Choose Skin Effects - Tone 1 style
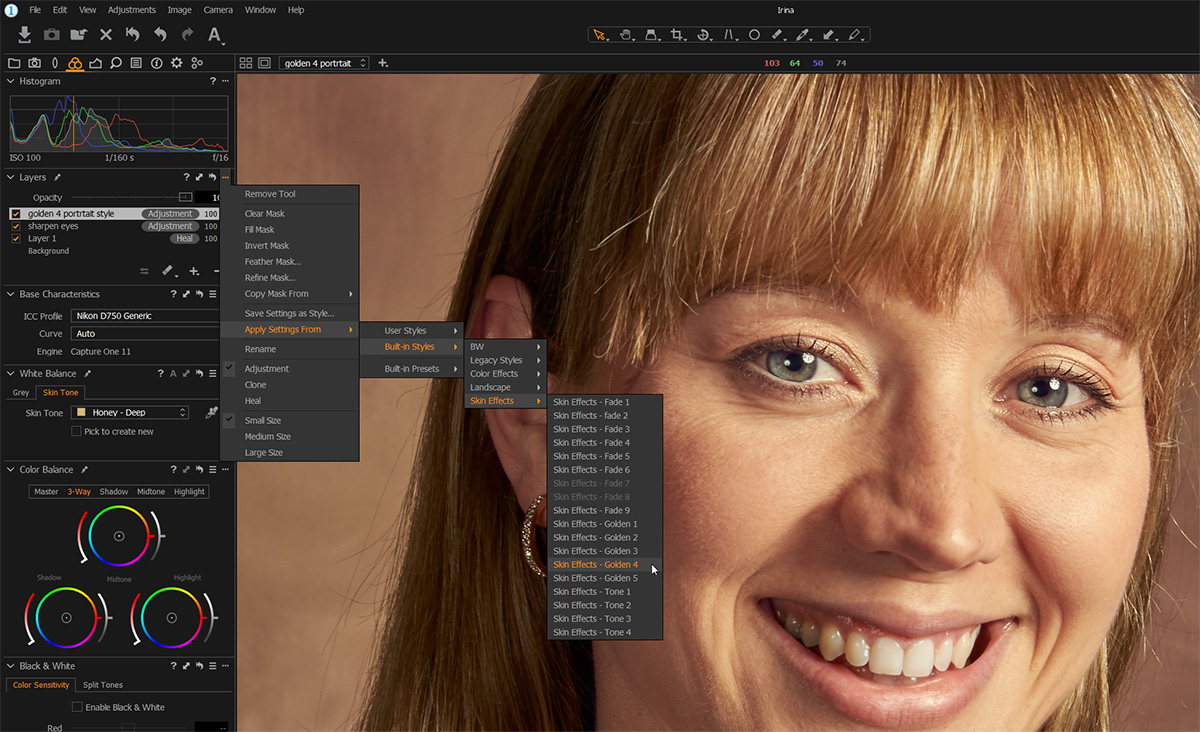 tap(606, 592)
